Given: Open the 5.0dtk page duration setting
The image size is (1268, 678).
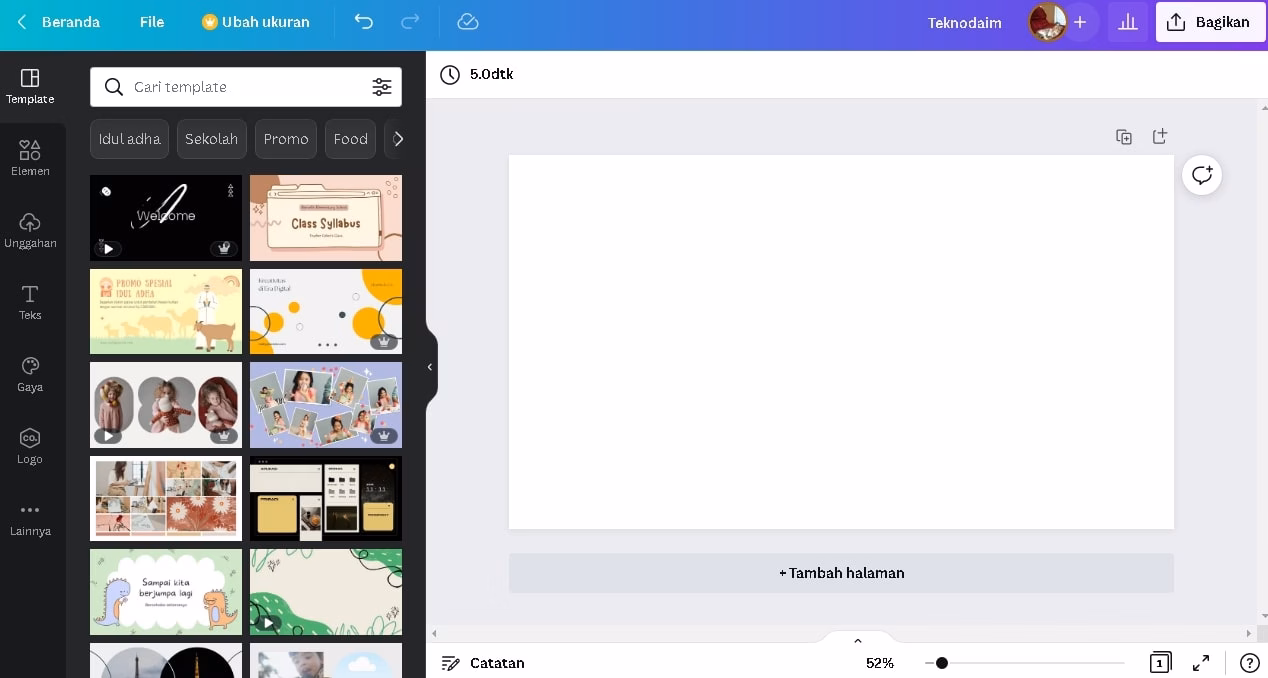Looking at the screenshot, I should [477, 74].
